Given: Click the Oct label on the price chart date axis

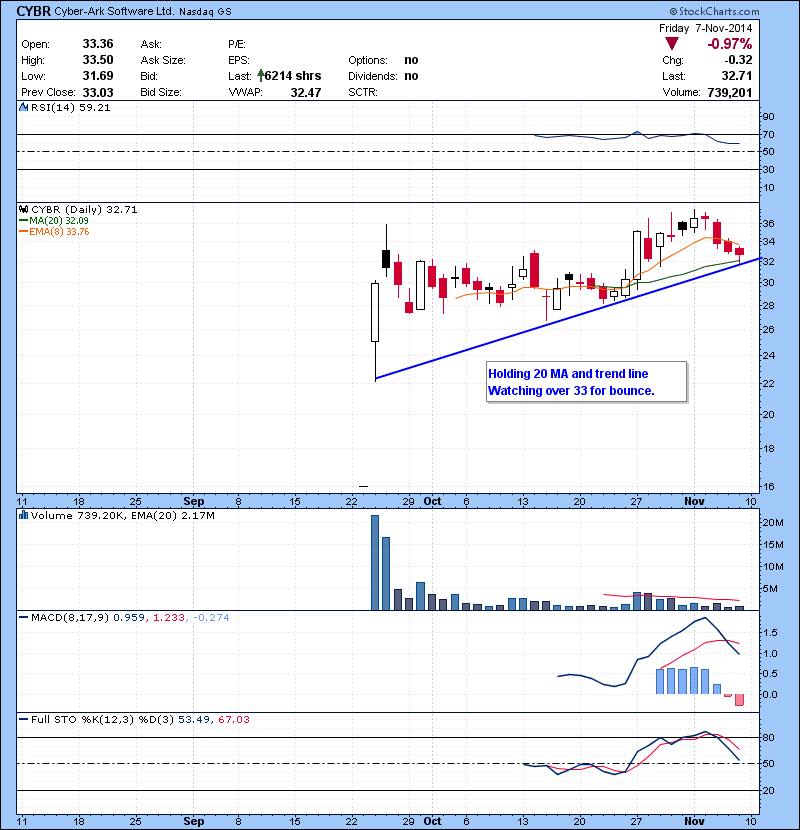Looking at the screenshot, I should (432, 501).
